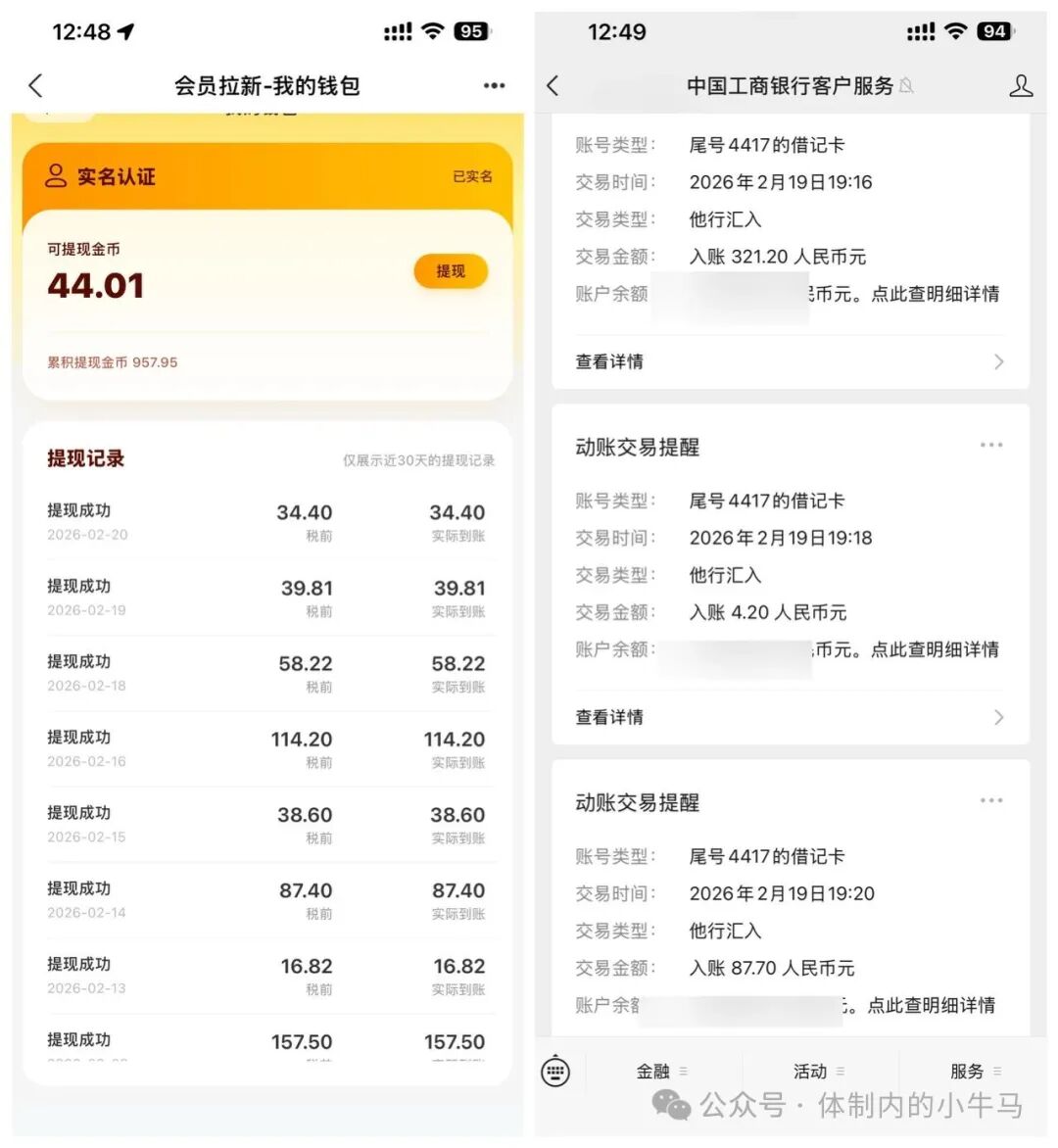The width and height of the screenshot is (1058, 1148).
Task: Tap the 114.20 pre-tax amount
Action: (x=302, y=740)
